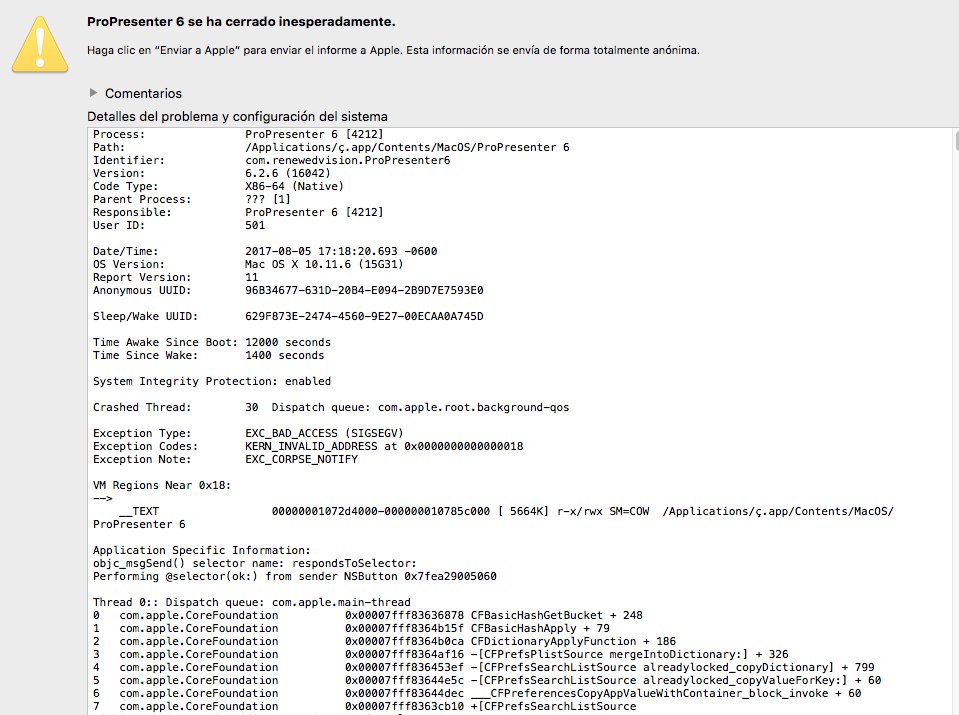
Task: Click the OS version Mac OS X 10.11.6 (15G31)
Action: (x=324, y=264)
